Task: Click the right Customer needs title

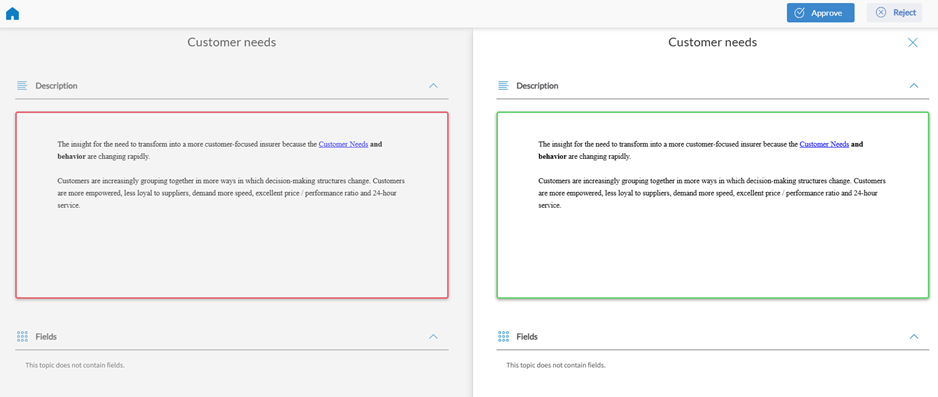Action: click(712, 42)
